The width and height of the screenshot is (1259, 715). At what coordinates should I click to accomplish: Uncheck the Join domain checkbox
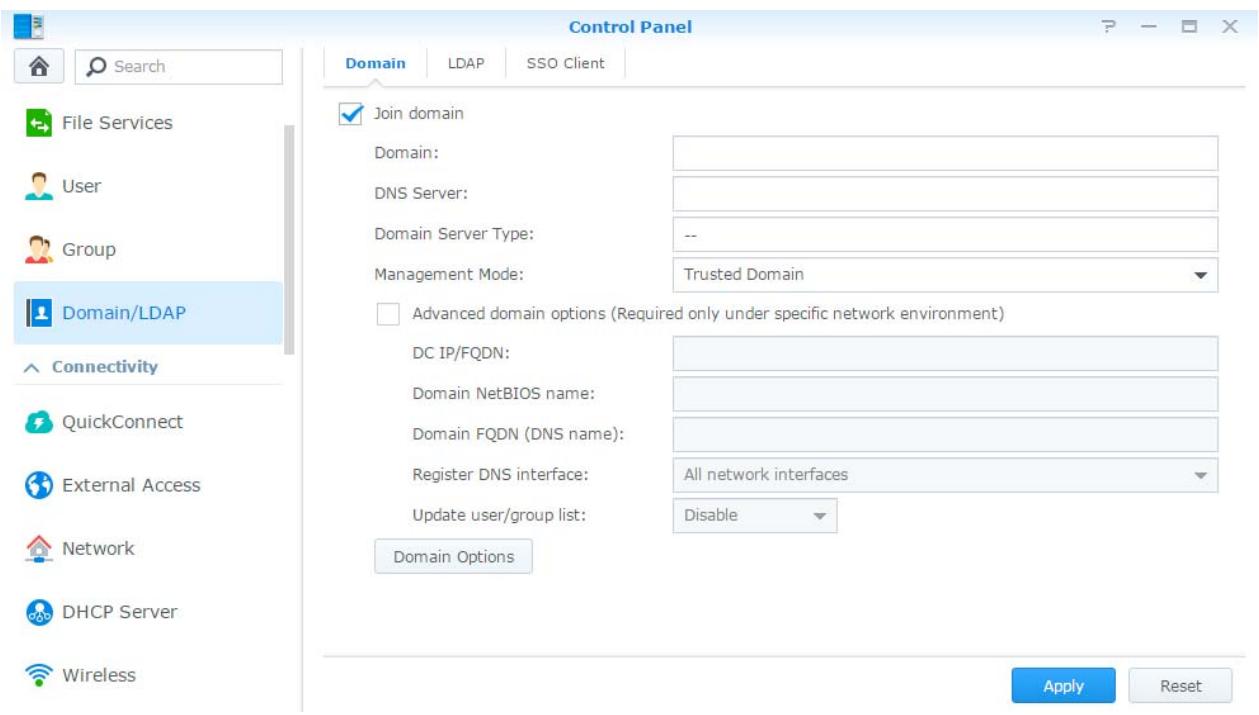pyautogui.click(x=351, y=113)
